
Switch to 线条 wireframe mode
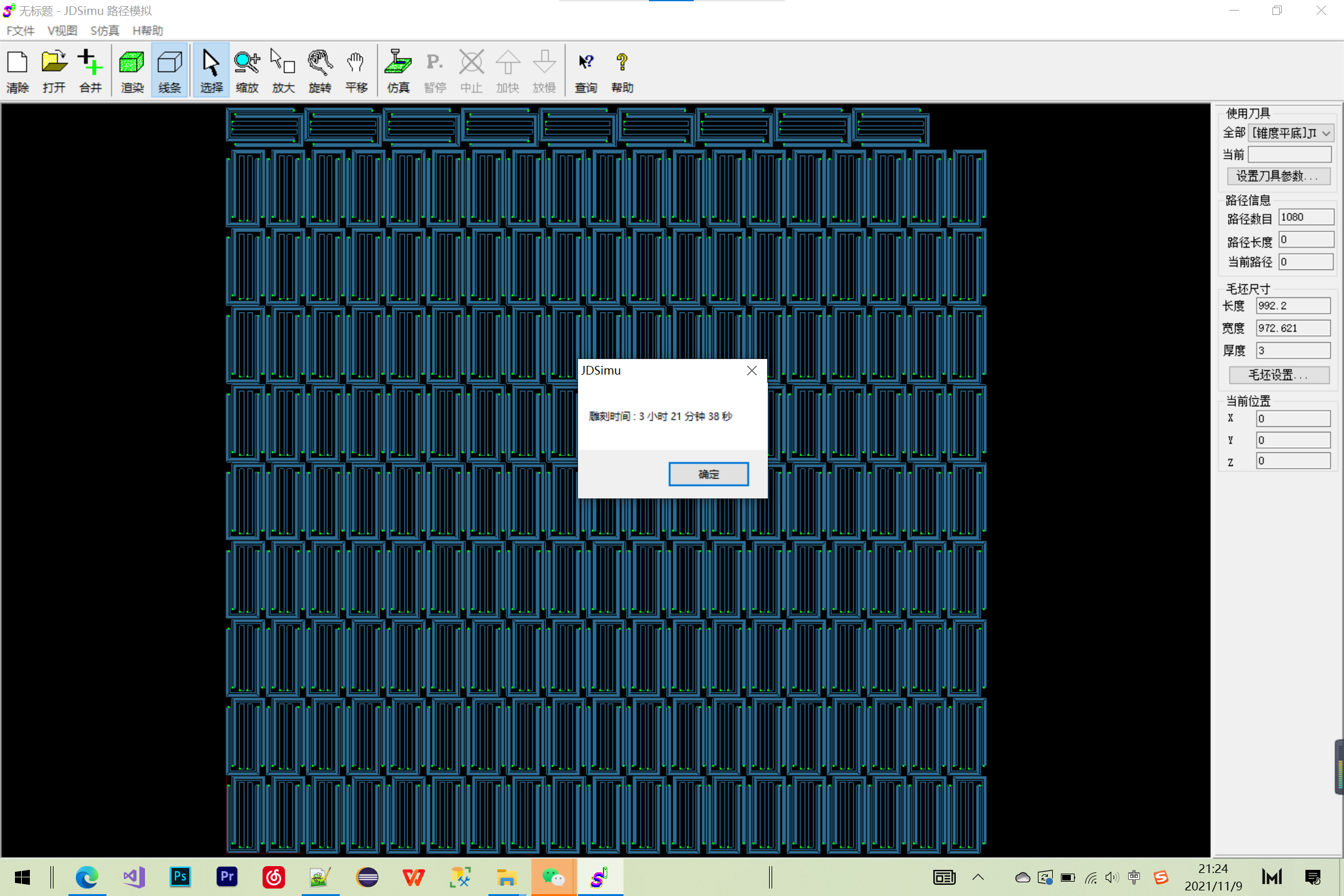coord(169,71)
